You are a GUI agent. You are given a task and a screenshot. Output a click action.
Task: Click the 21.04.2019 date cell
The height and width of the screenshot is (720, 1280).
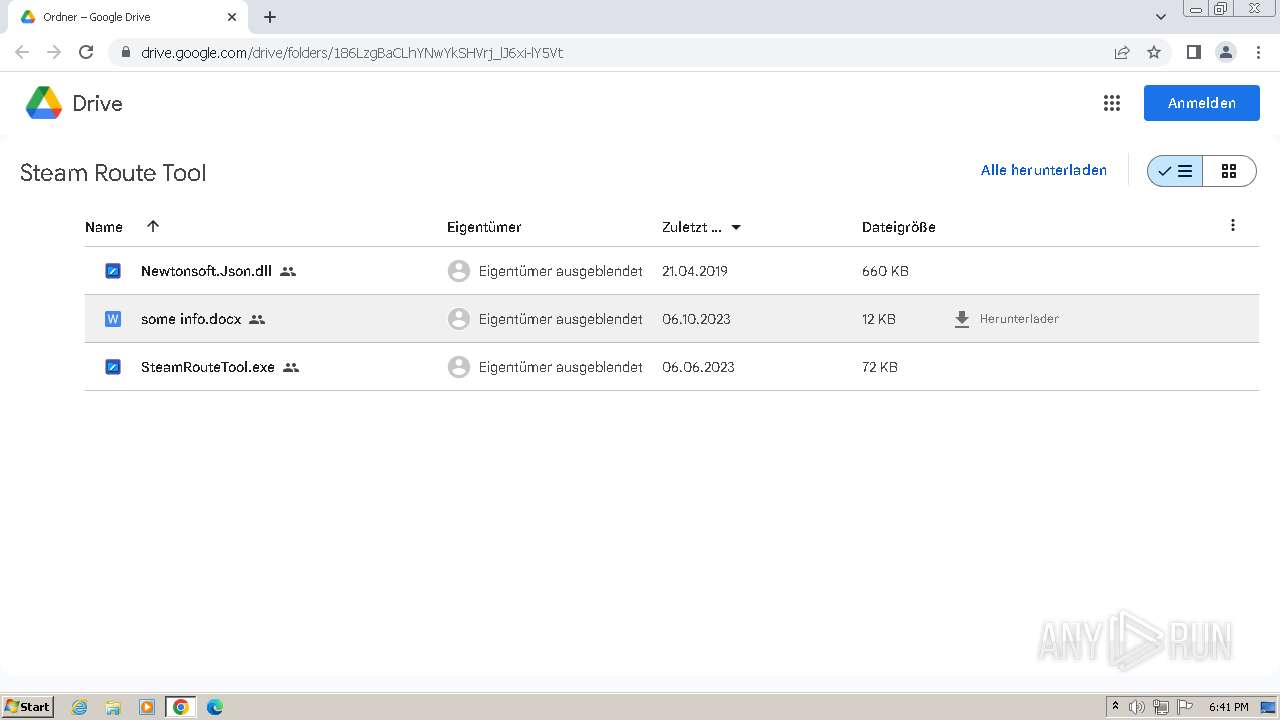tap(695, 271)
